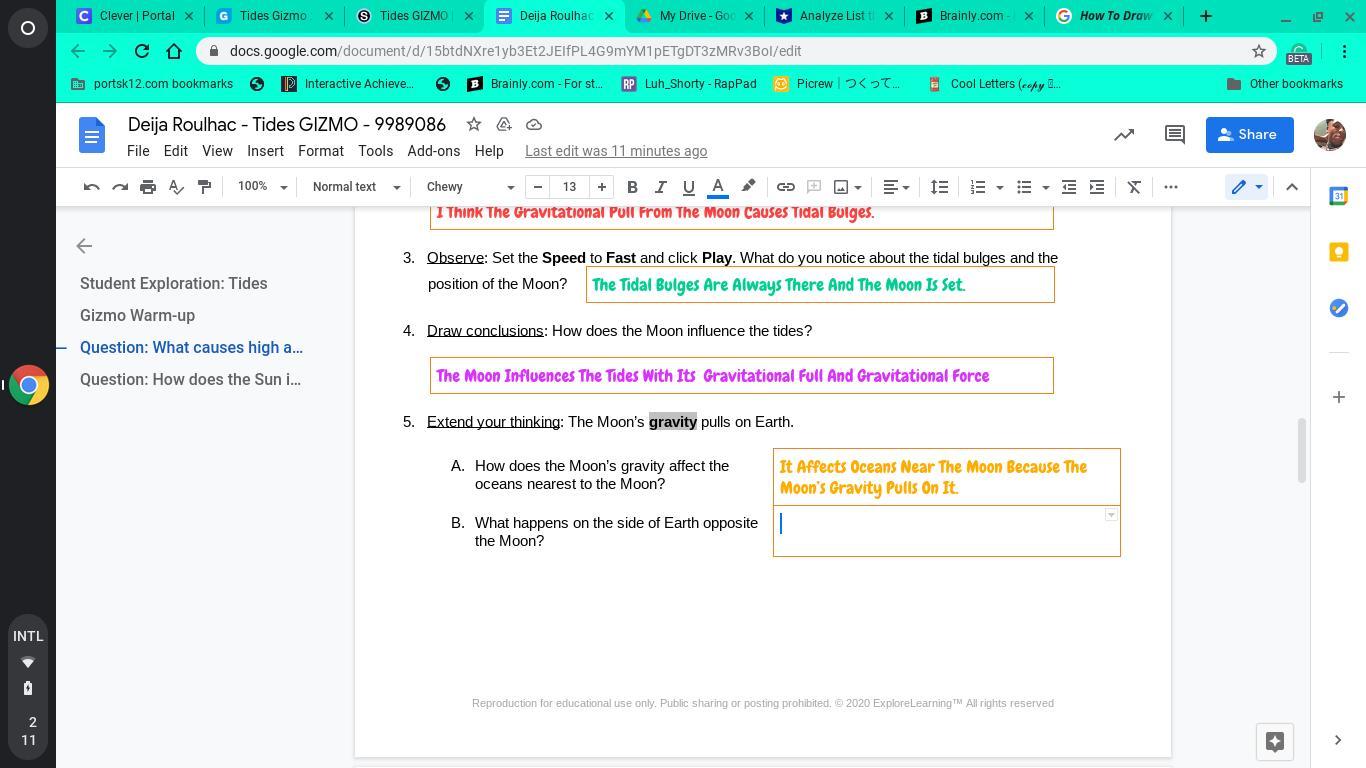This screenshot has height=768, width=1366.
Task: Click the blue Share button
Action: (1249, 135)
